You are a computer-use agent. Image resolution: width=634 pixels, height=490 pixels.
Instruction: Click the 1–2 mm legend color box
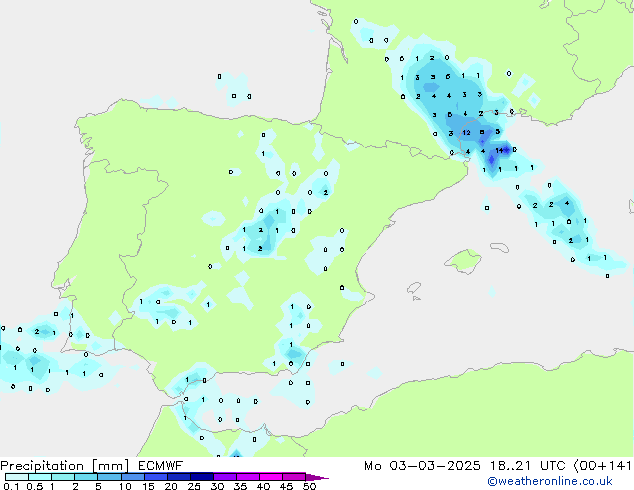pos(63,477)
